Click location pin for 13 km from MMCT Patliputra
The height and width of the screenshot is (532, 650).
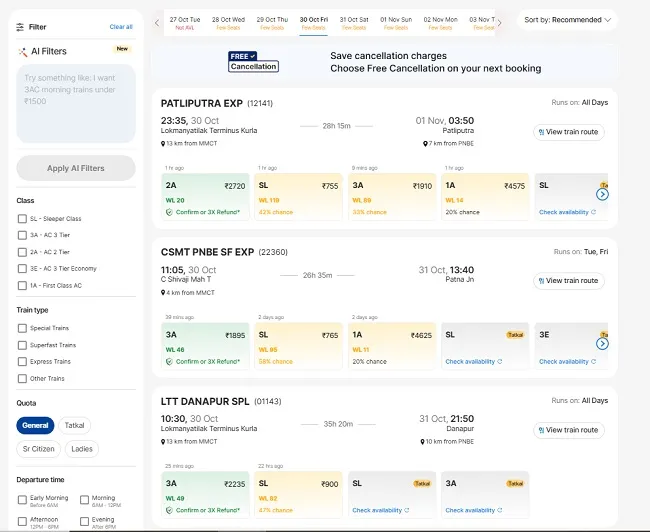pos(163,144)
